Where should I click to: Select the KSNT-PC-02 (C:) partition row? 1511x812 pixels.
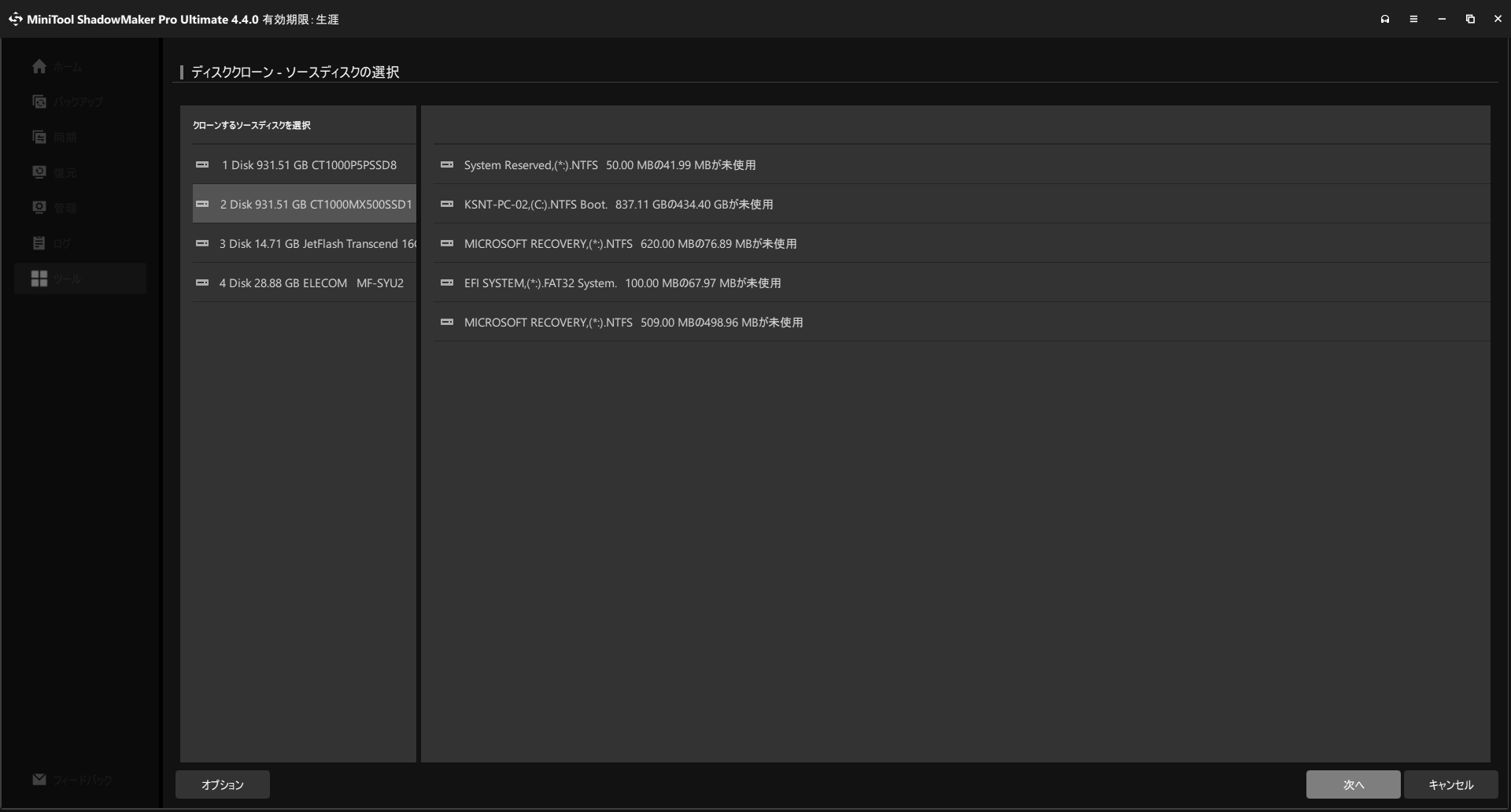tap(618, 205)
